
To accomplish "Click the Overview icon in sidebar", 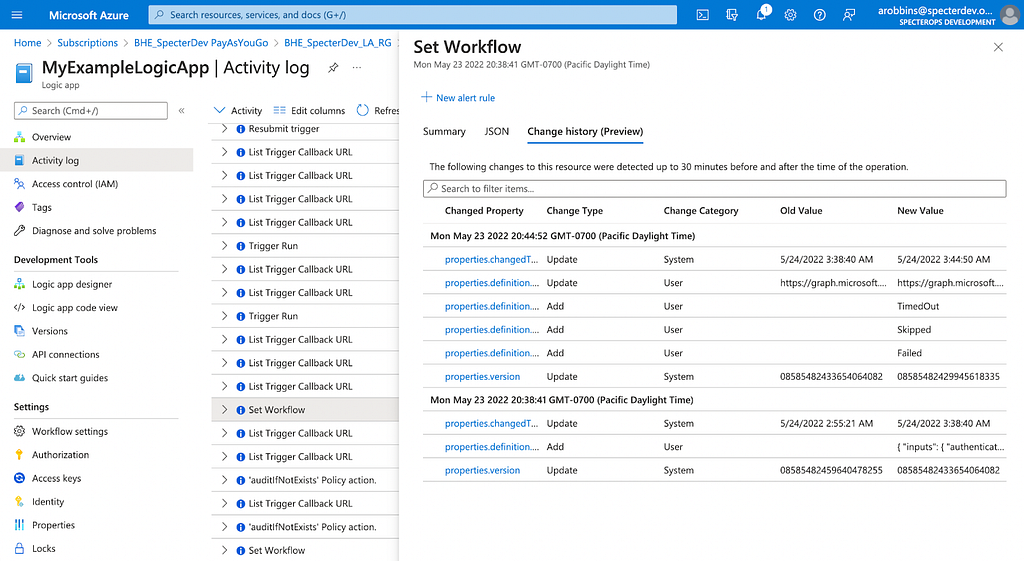I will tap(20, 137).
